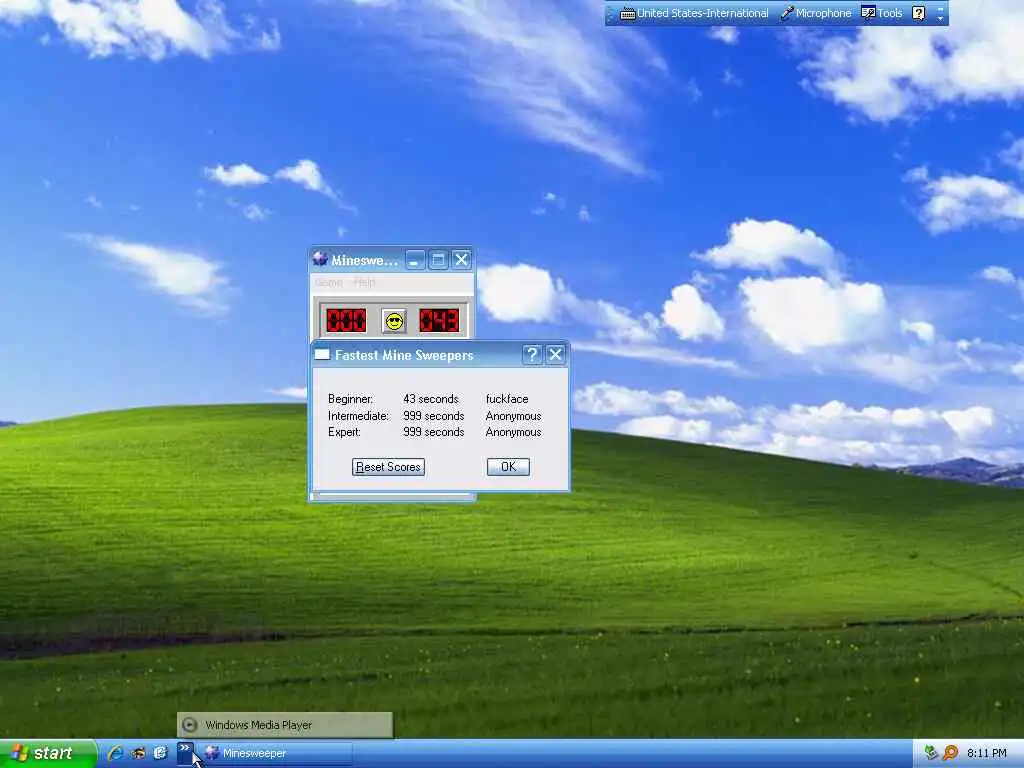Expand the quick launch overflow chevron

tap(185, 753)
